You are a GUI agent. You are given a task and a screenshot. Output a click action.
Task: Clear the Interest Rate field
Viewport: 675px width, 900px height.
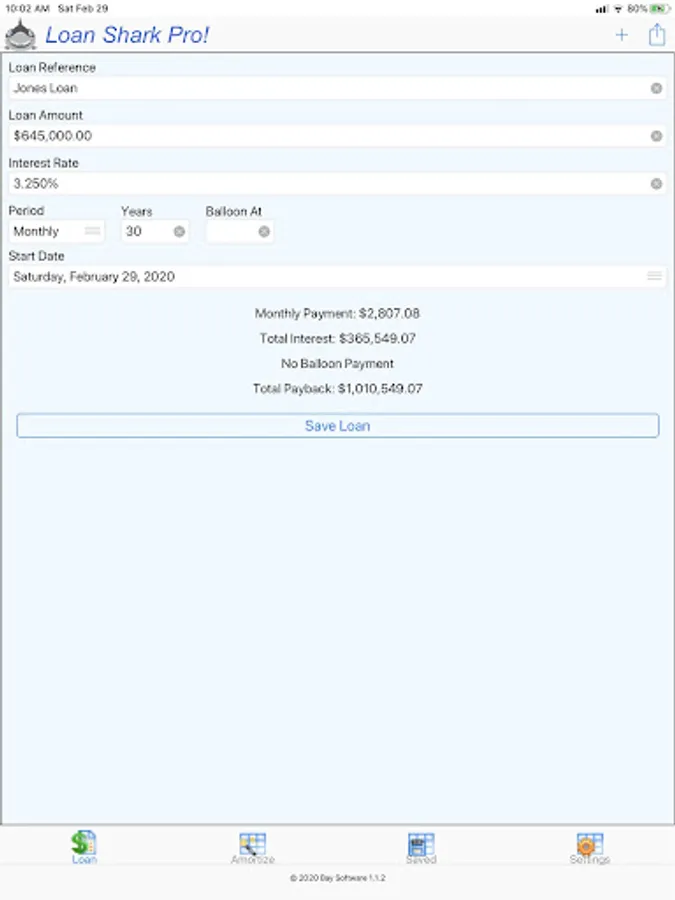pos(656,184)
